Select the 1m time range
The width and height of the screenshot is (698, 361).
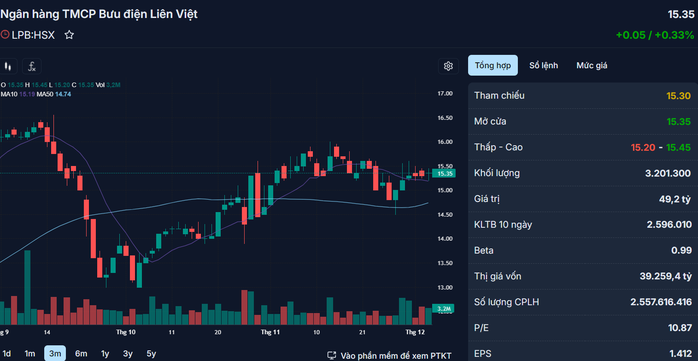click(x=30, y=354)
